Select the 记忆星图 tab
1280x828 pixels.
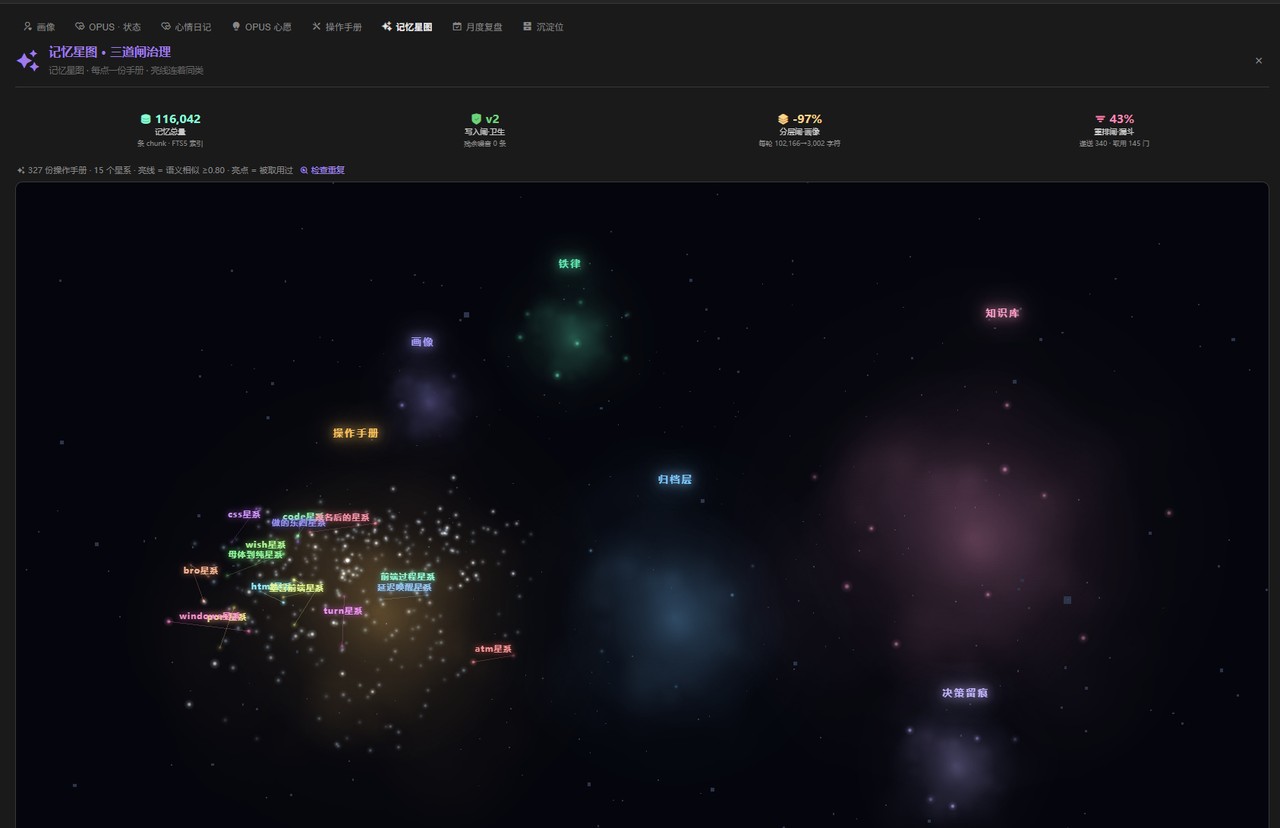407,27
